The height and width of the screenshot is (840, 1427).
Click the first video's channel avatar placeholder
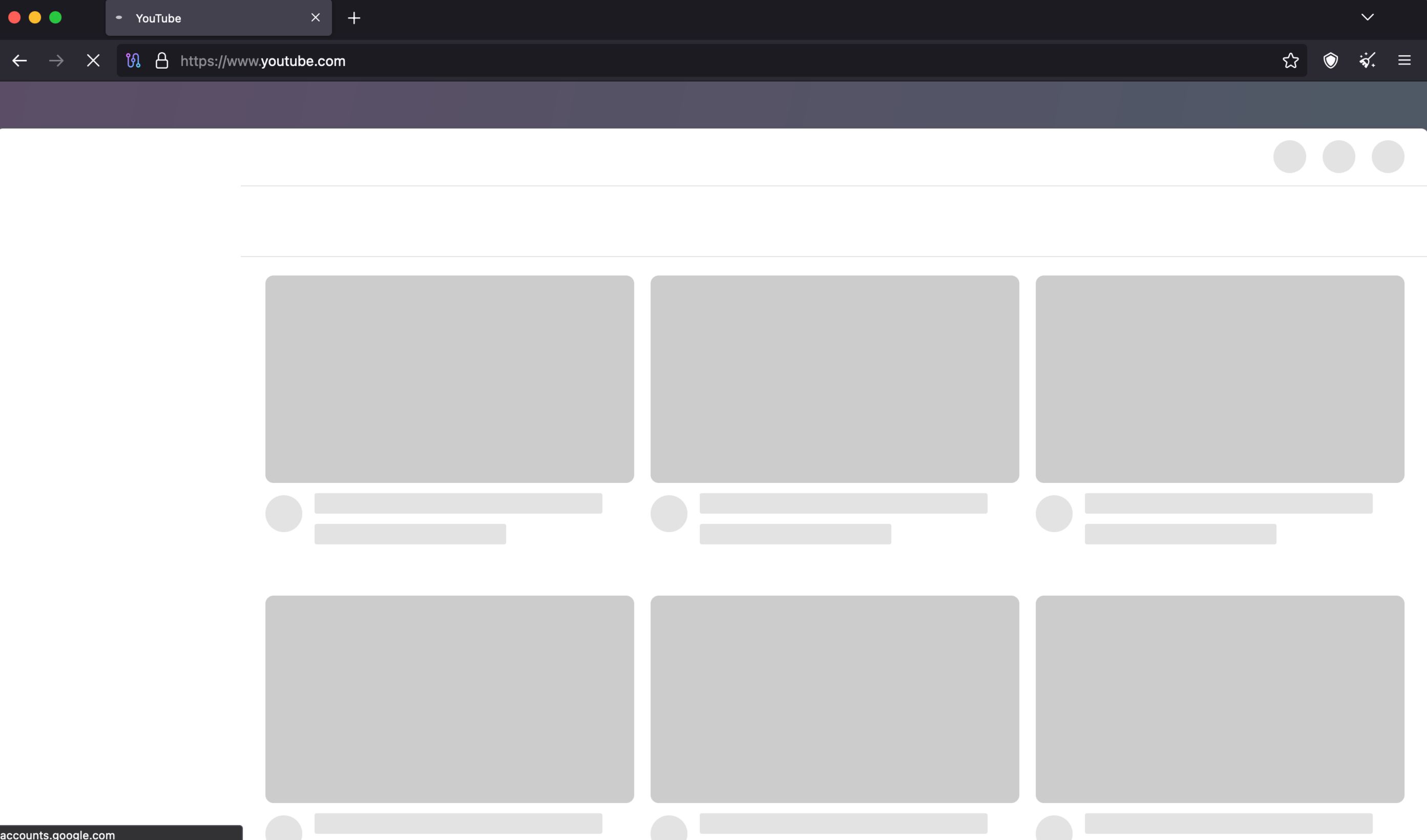284,514
